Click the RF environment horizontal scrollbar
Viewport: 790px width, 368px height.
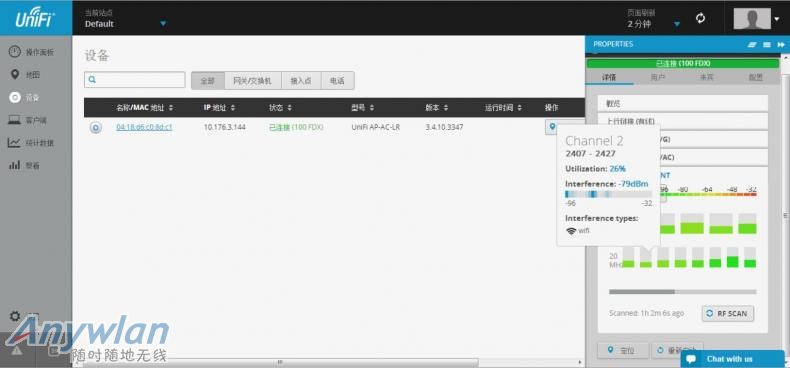tap(682, 291)
